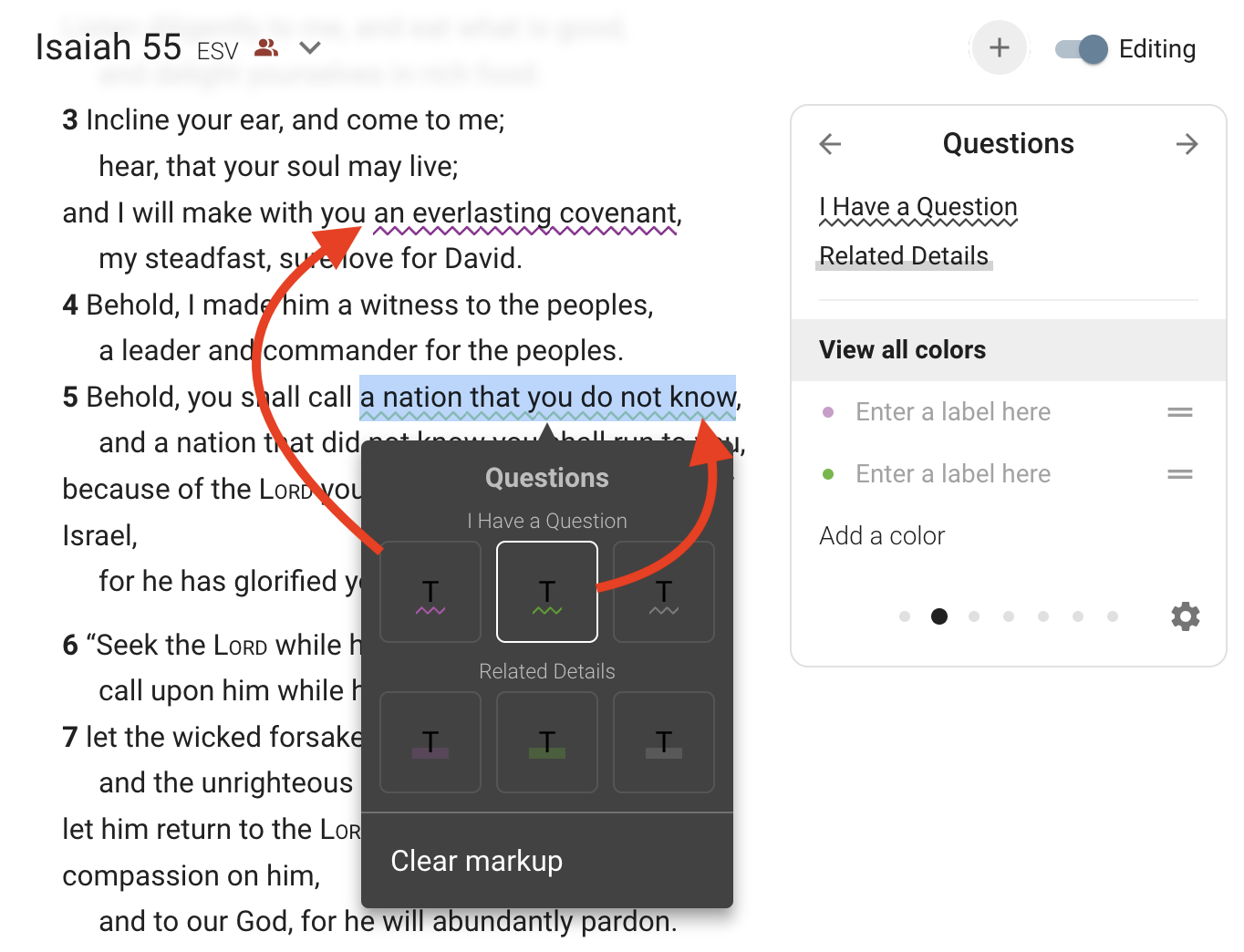1244x952 pixels.
Task: Click verse number 7
Action: 70,738
